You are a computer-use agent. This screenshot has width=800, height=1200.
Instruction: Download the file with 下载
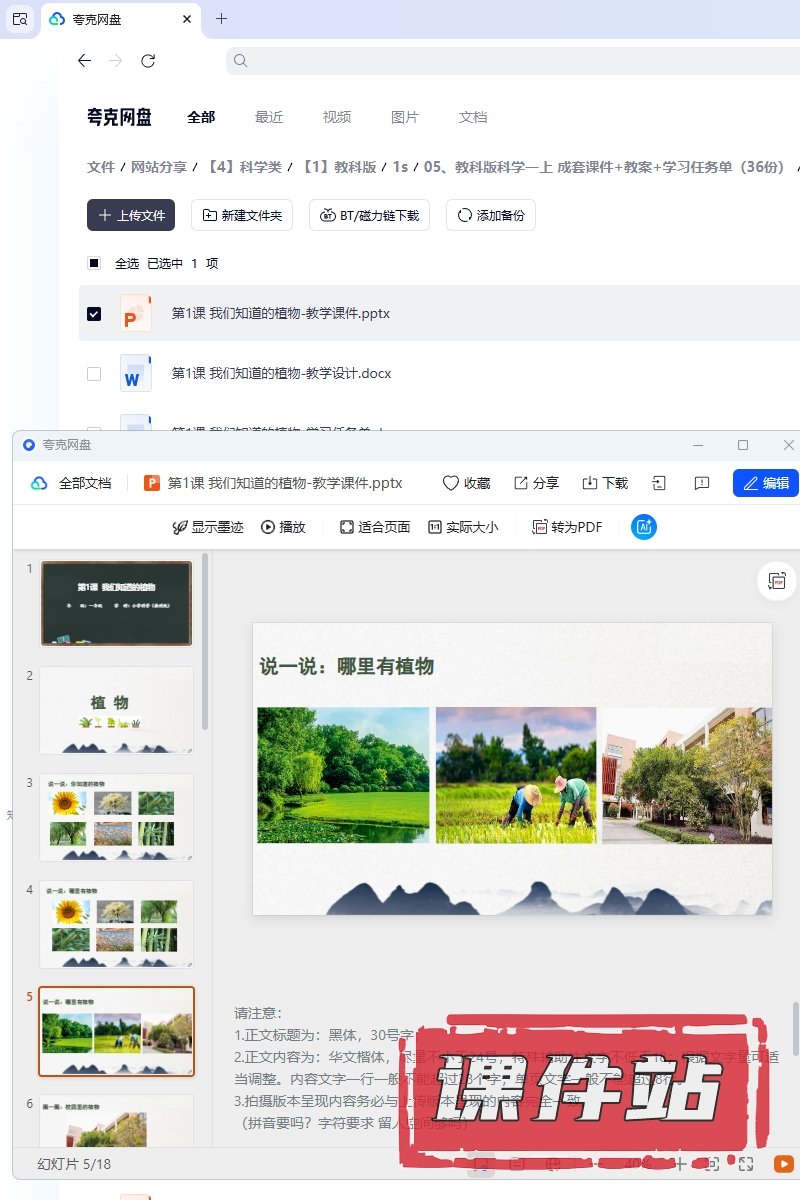point(605,483)
